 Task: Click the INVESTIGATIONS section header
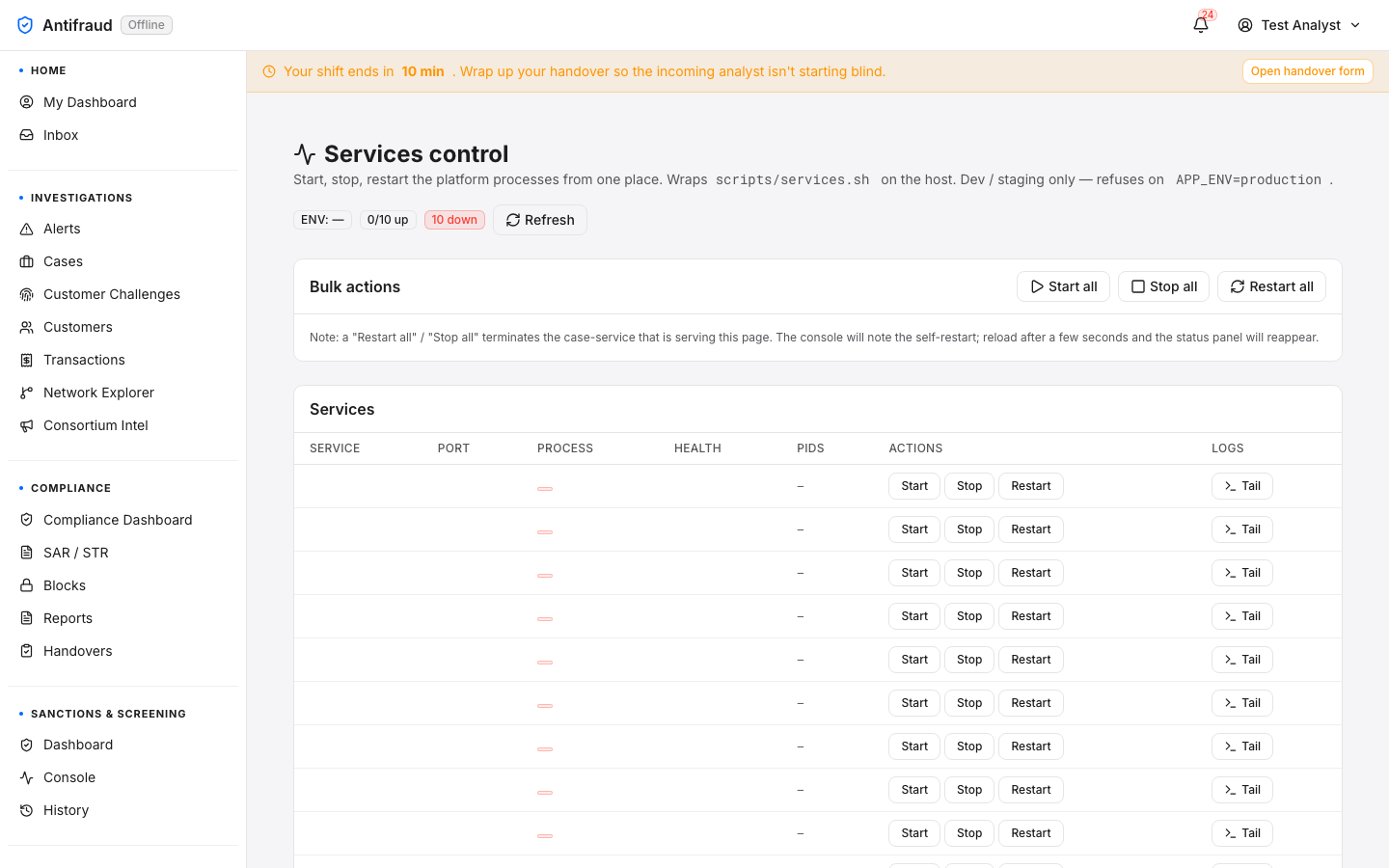pos(81,198)
